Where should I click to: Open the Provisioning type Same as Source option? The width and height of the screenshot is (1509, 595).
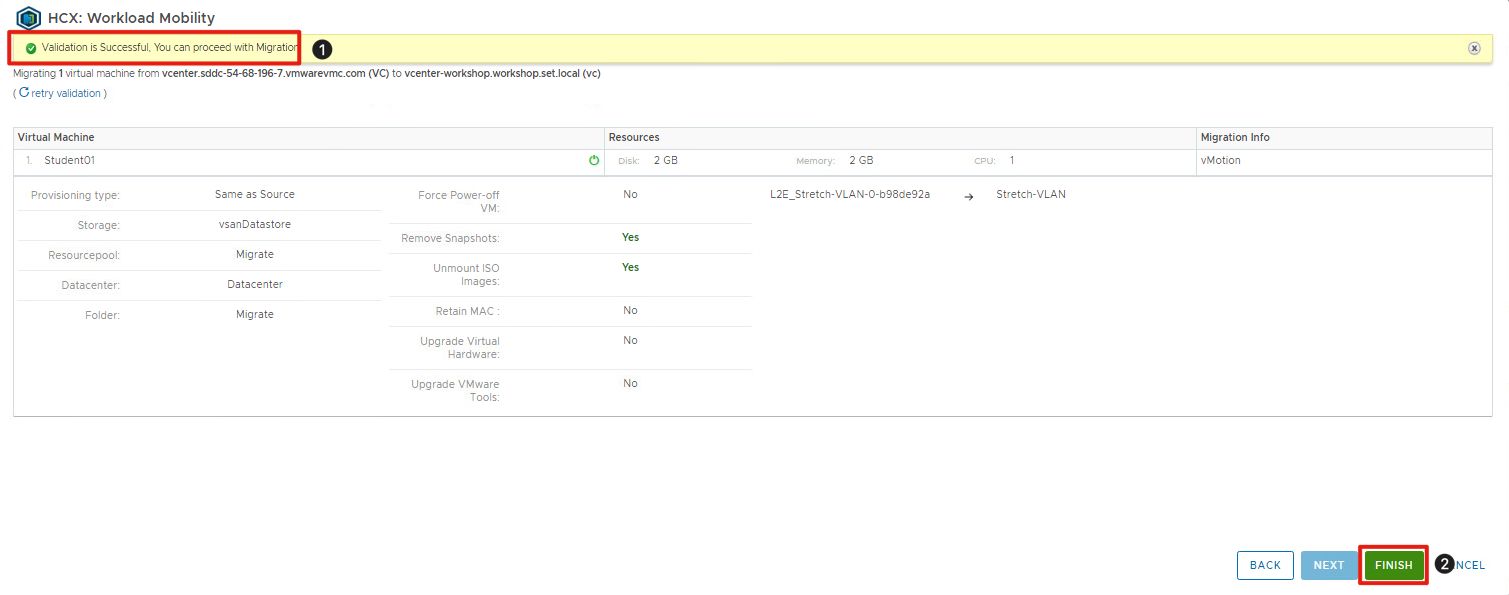pos(254,195)
